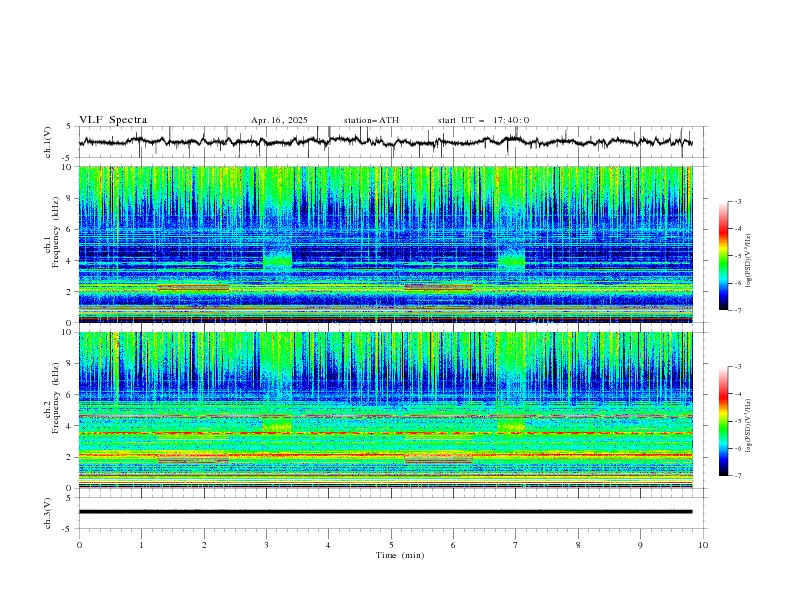Viewport: 792px width, 612px height.
Task: Click the "-7" tick on ch.1 color bar
Action: click(x=737, y=310)
